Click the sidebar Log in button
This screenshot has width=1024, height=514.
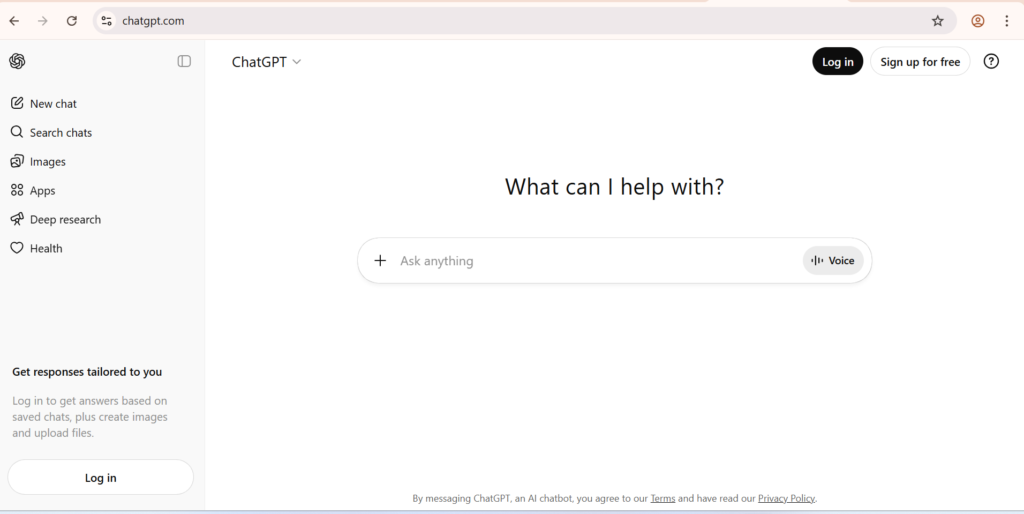pyautogui.click(x=100, y=478)
